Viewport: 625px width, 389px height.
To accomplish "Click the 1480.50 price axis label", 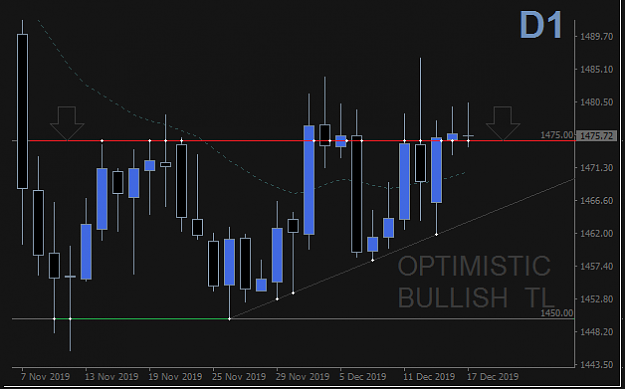I will click(x=597, y=102).
